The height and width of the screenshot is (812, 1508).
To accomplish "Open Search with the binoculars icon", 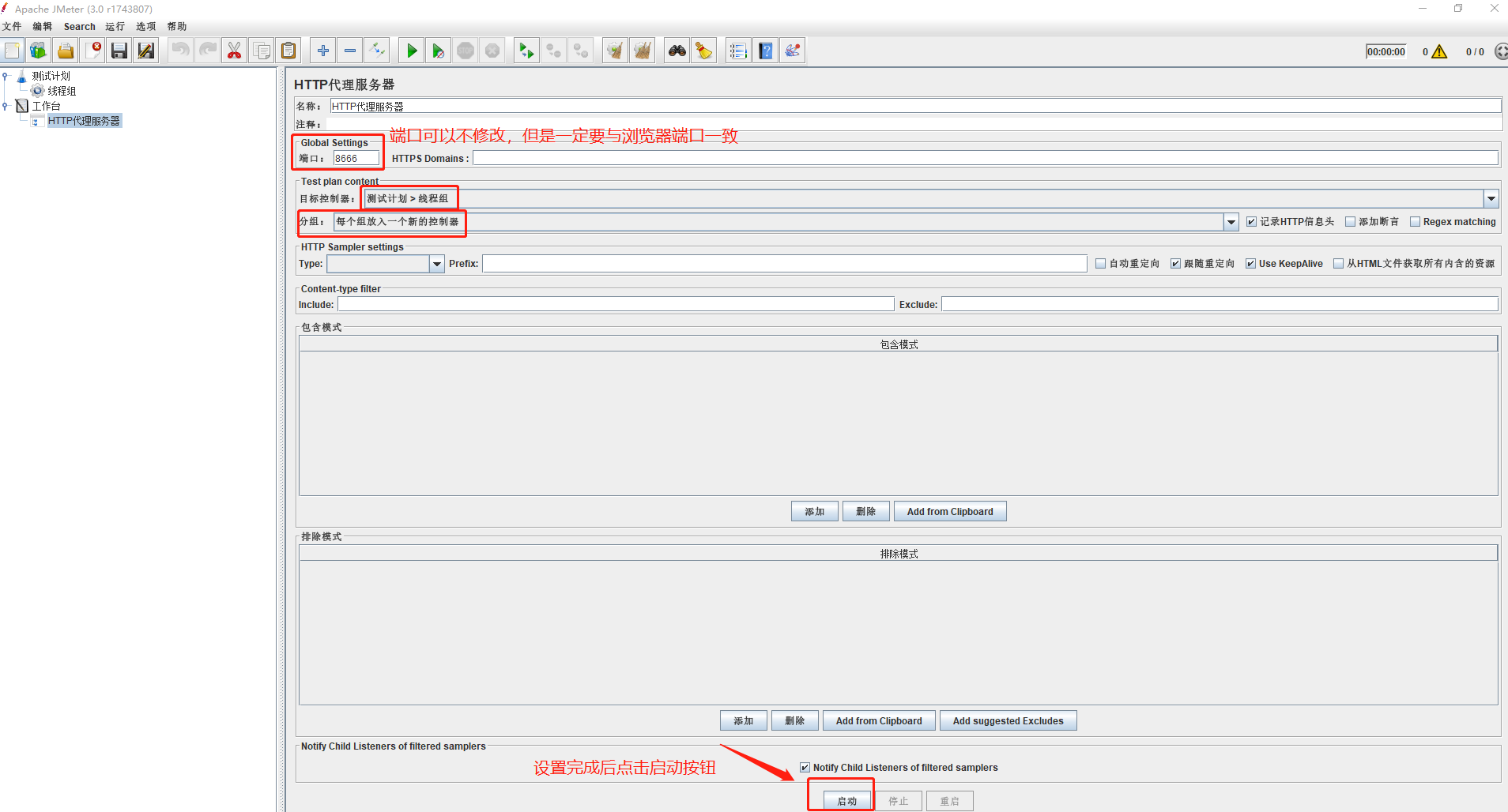I will coord(677,51).
